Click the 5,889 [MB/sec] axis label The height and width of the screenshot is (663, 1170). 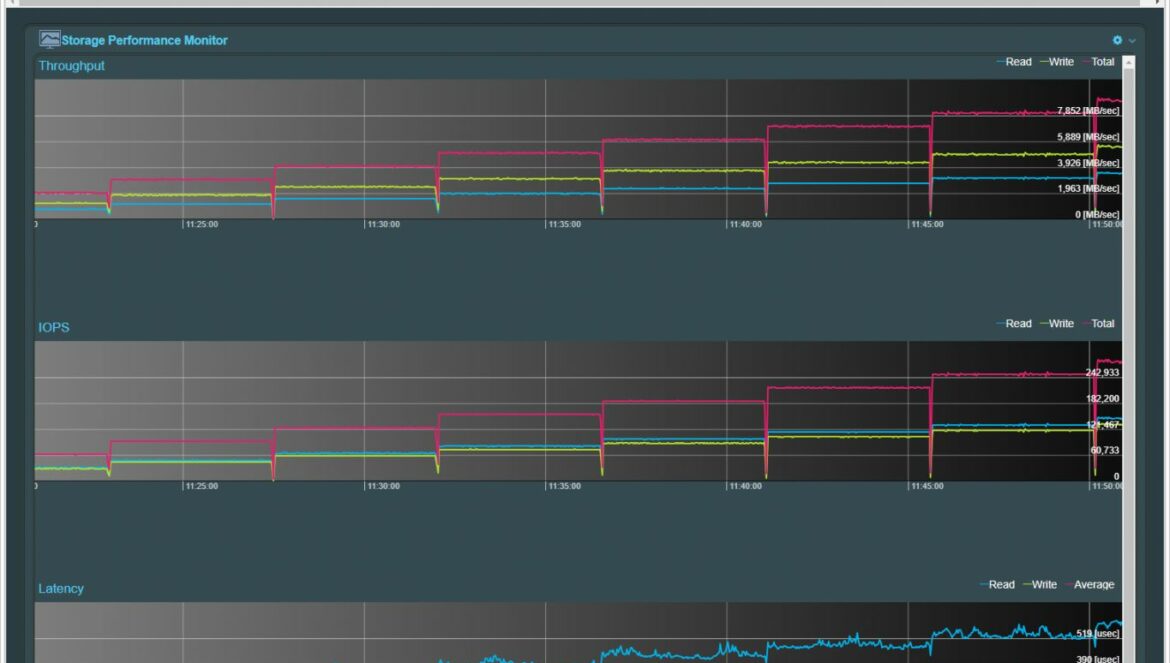coord(1088,136)
